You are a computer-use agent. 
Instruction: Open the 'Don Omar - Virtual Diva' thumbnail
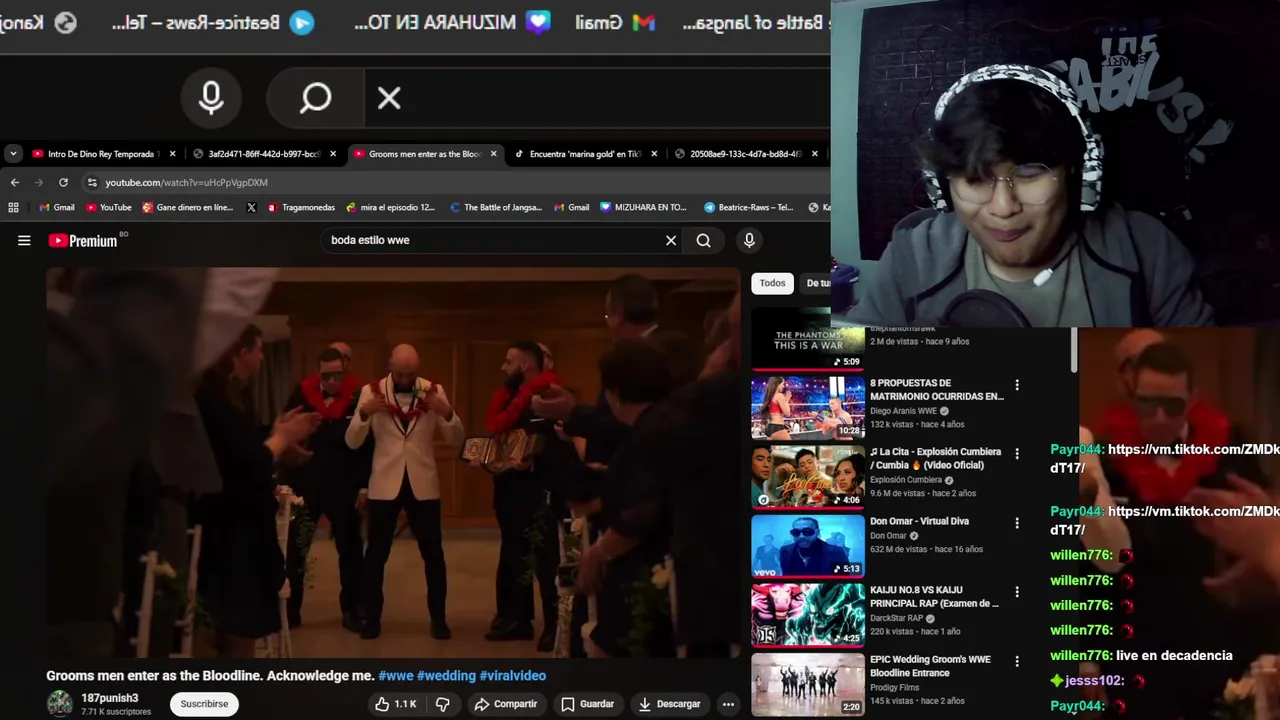[x=808, y=546]
